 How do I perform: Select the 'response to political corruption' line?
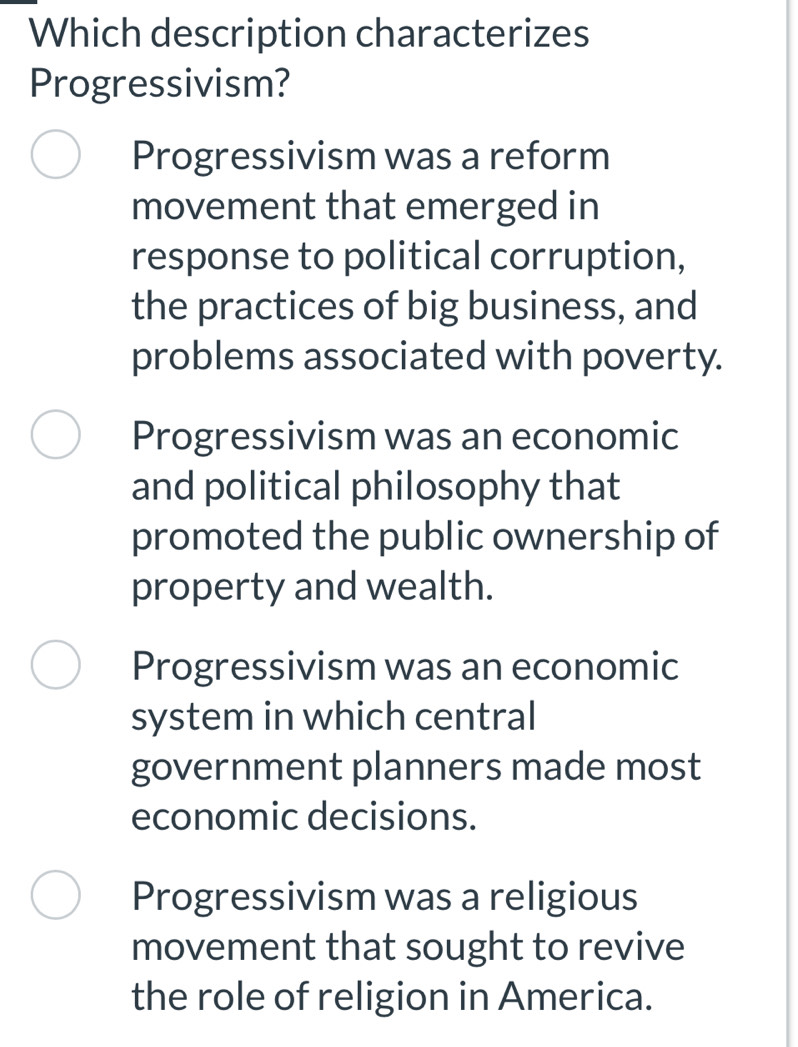(409, 257)
